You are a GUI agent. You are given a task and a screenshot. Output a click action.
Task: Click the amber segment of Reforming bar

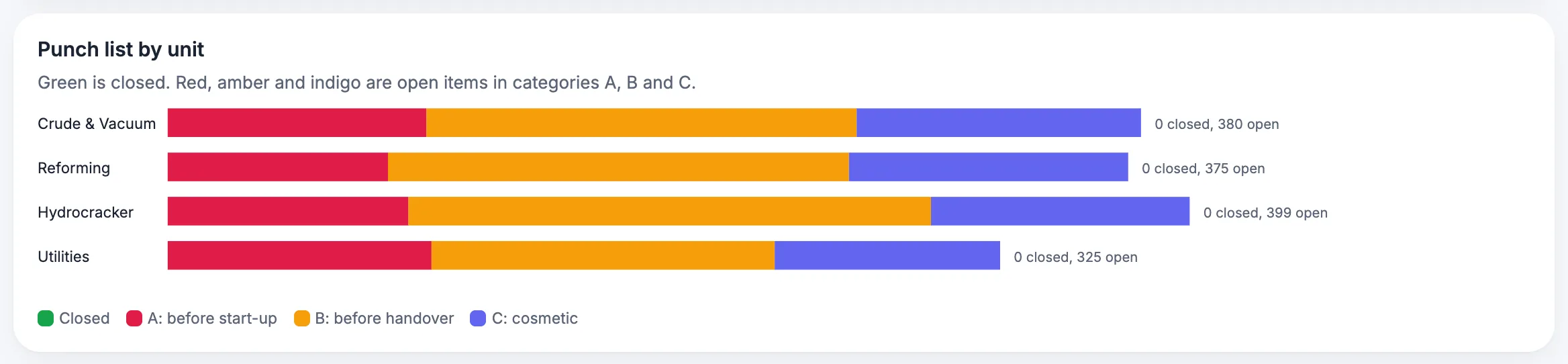[618, 167]
